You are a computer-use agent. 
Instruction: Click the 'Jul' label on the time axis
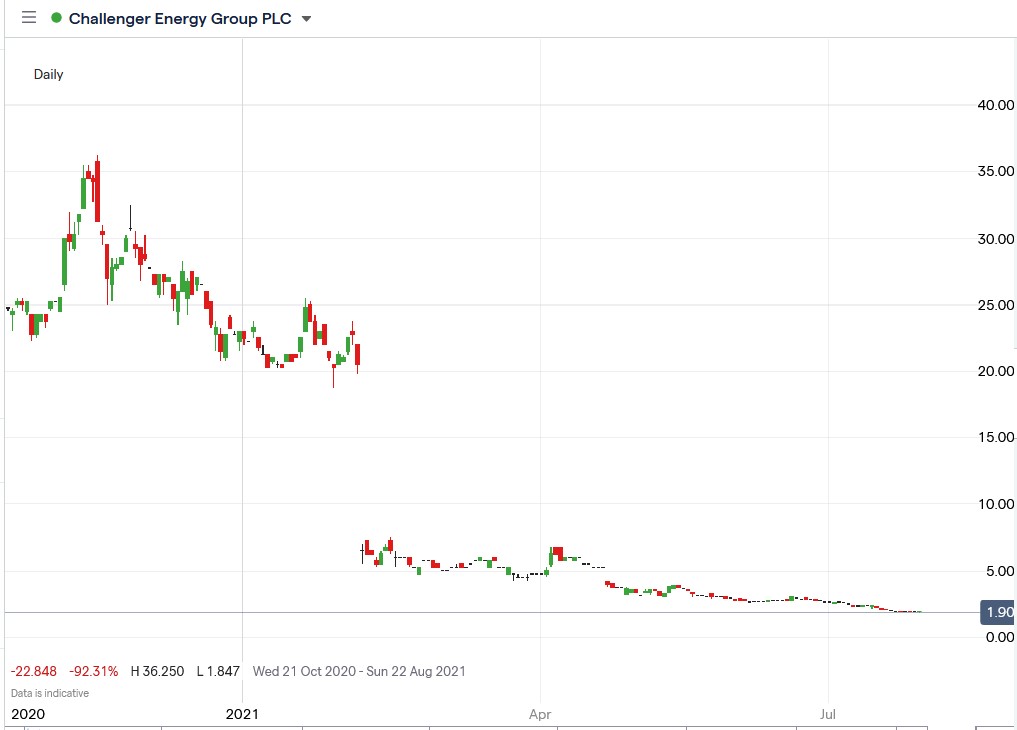click(x=827, y=714)
